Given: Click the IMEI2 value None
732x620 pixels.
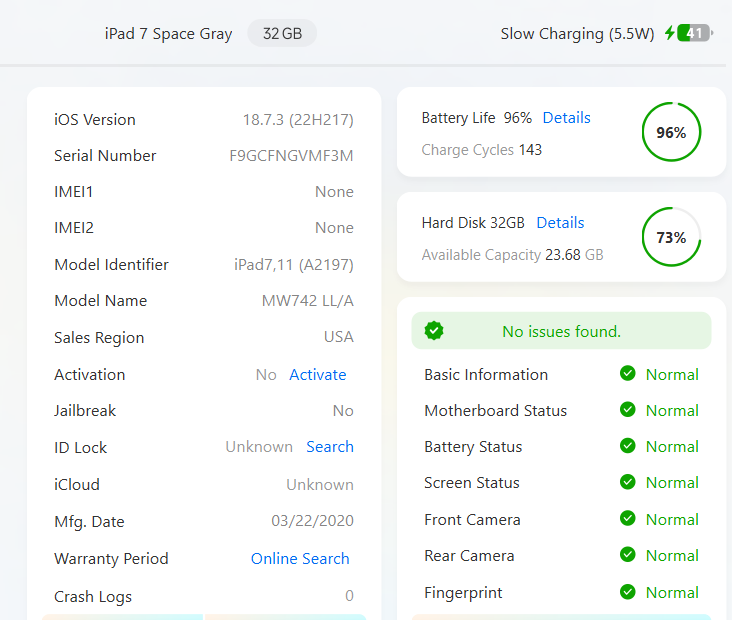Looking at the screenshot, I should coord(334,228).
